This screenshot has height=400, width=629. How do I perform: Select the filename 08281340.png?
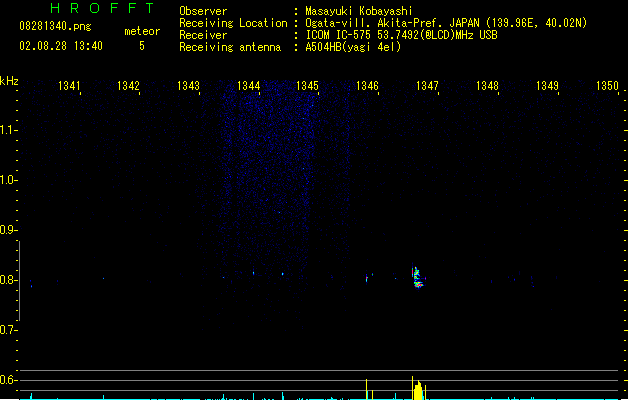pyautogui.click(x=55, y=26)
